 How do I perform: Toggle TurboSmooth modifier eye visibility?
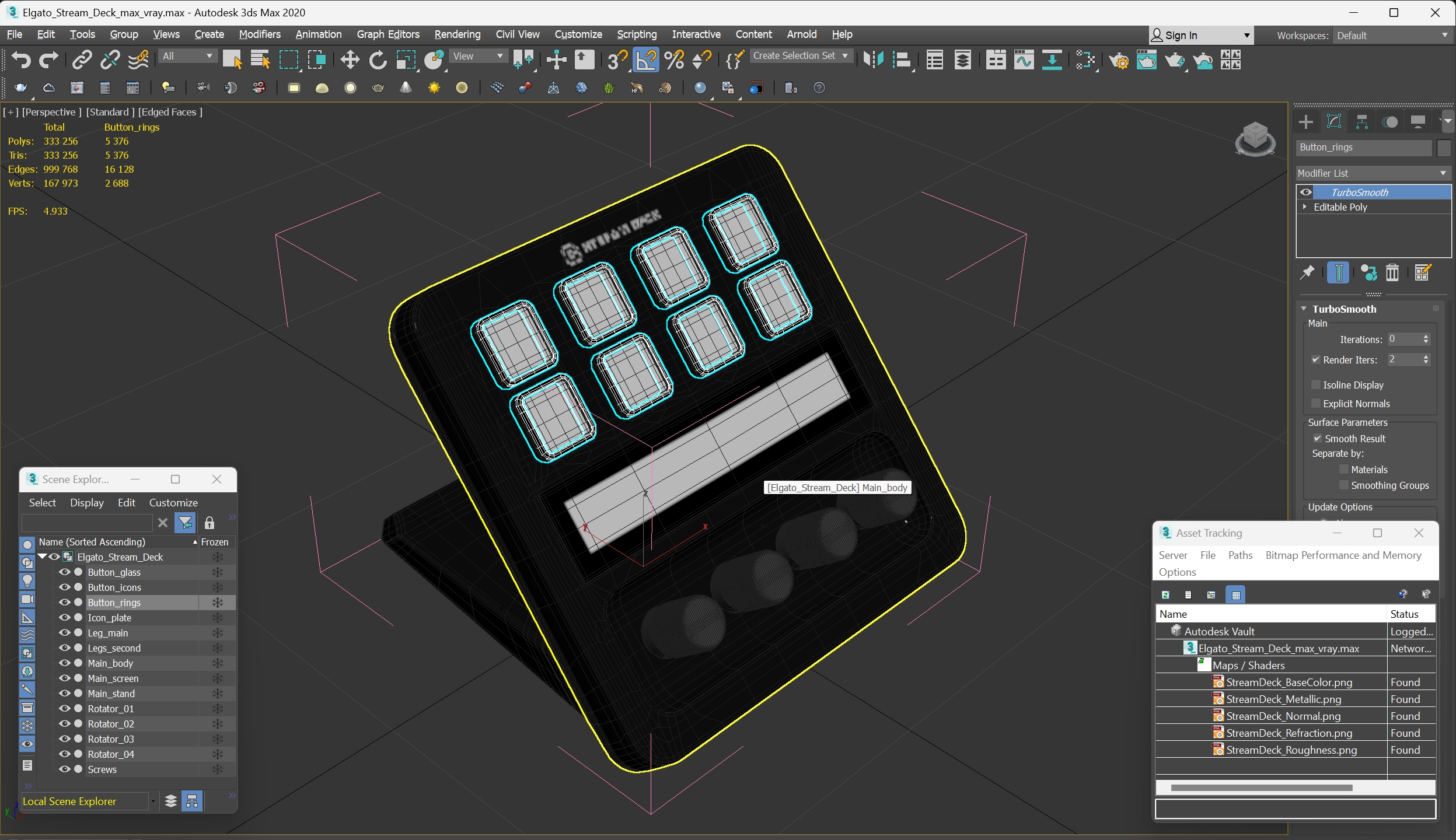(x=1306, y=192)
